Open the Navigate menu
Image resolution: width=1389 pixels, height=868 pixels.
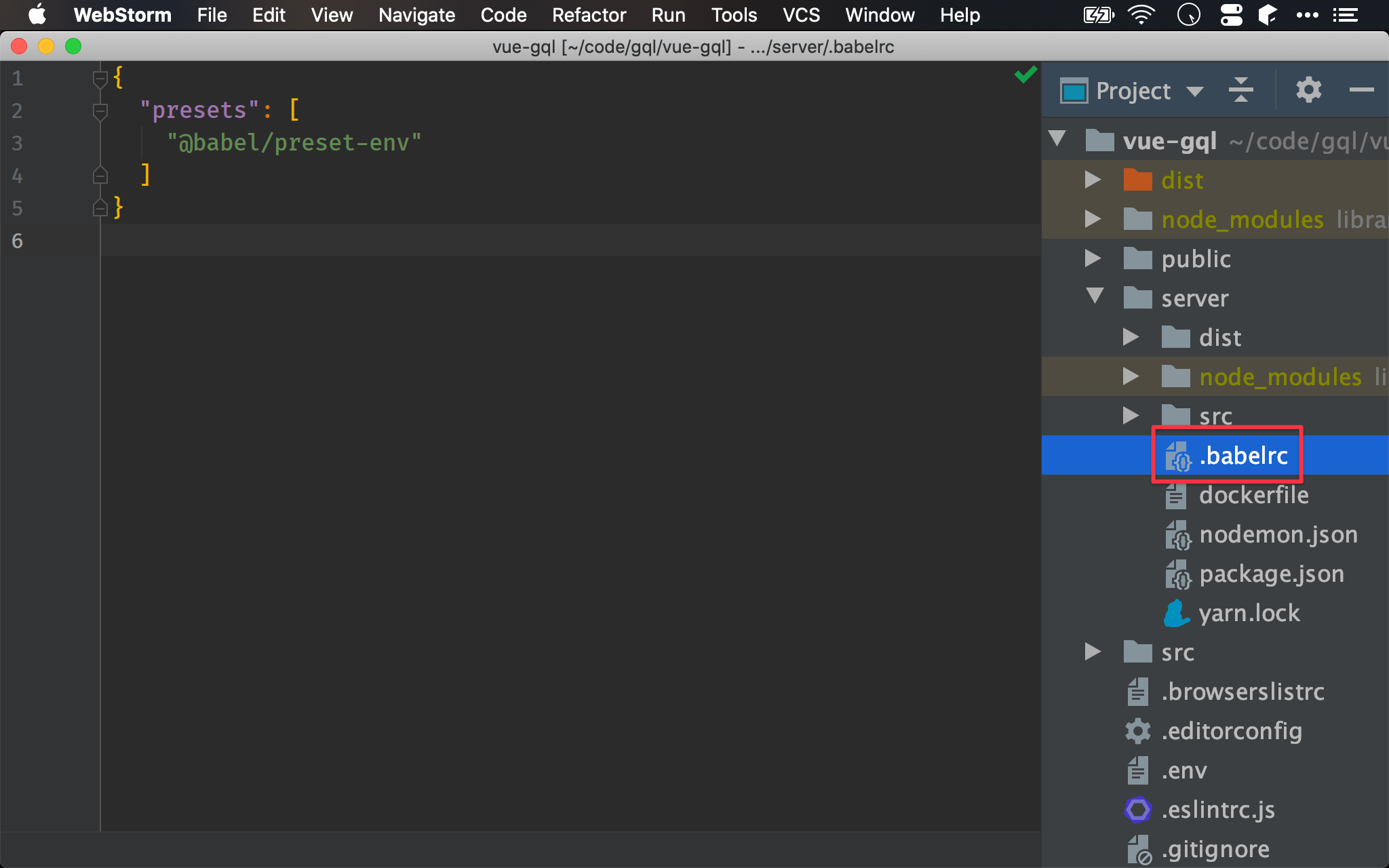416,15
